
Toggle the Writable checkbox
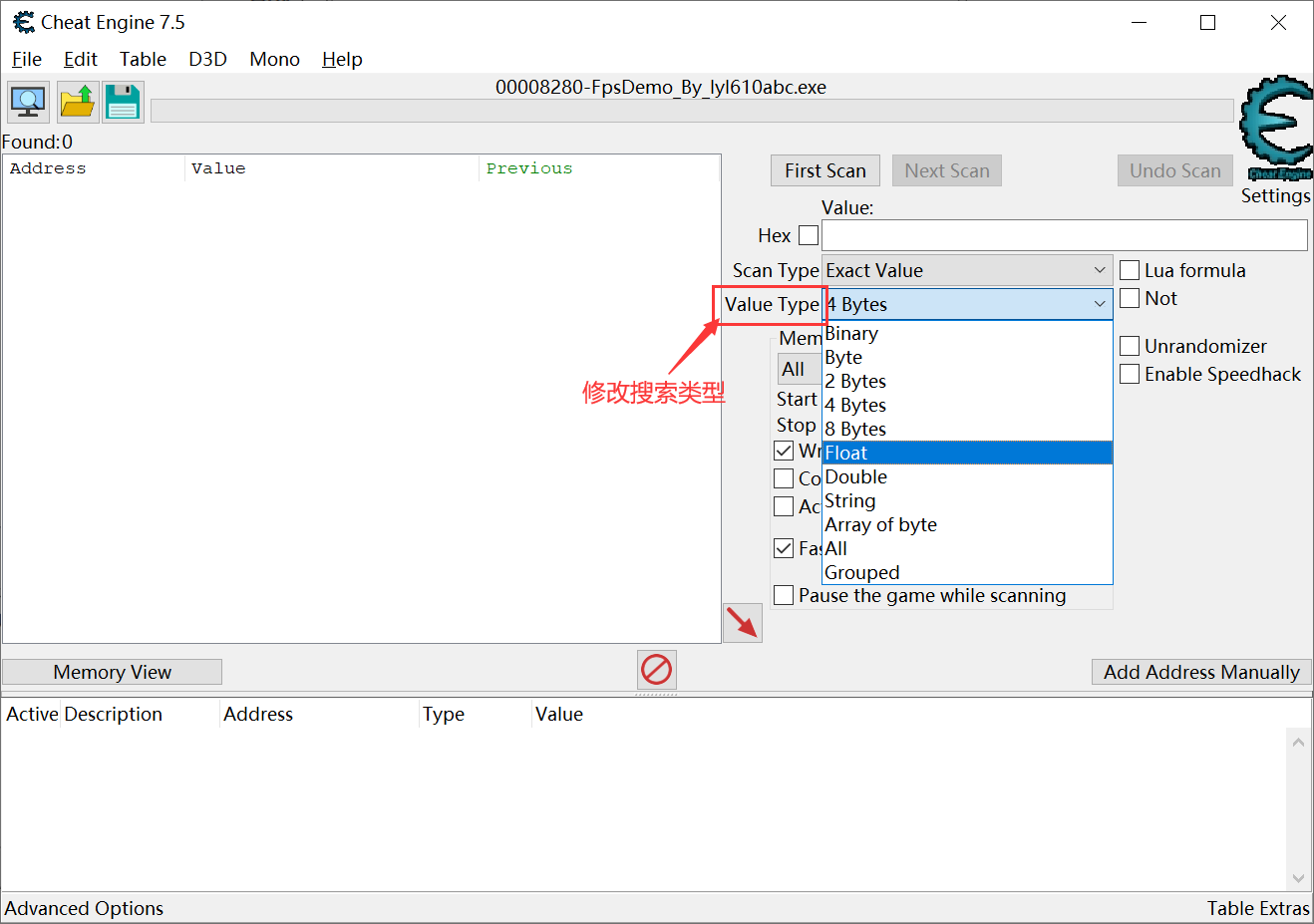tap(785, 451)
